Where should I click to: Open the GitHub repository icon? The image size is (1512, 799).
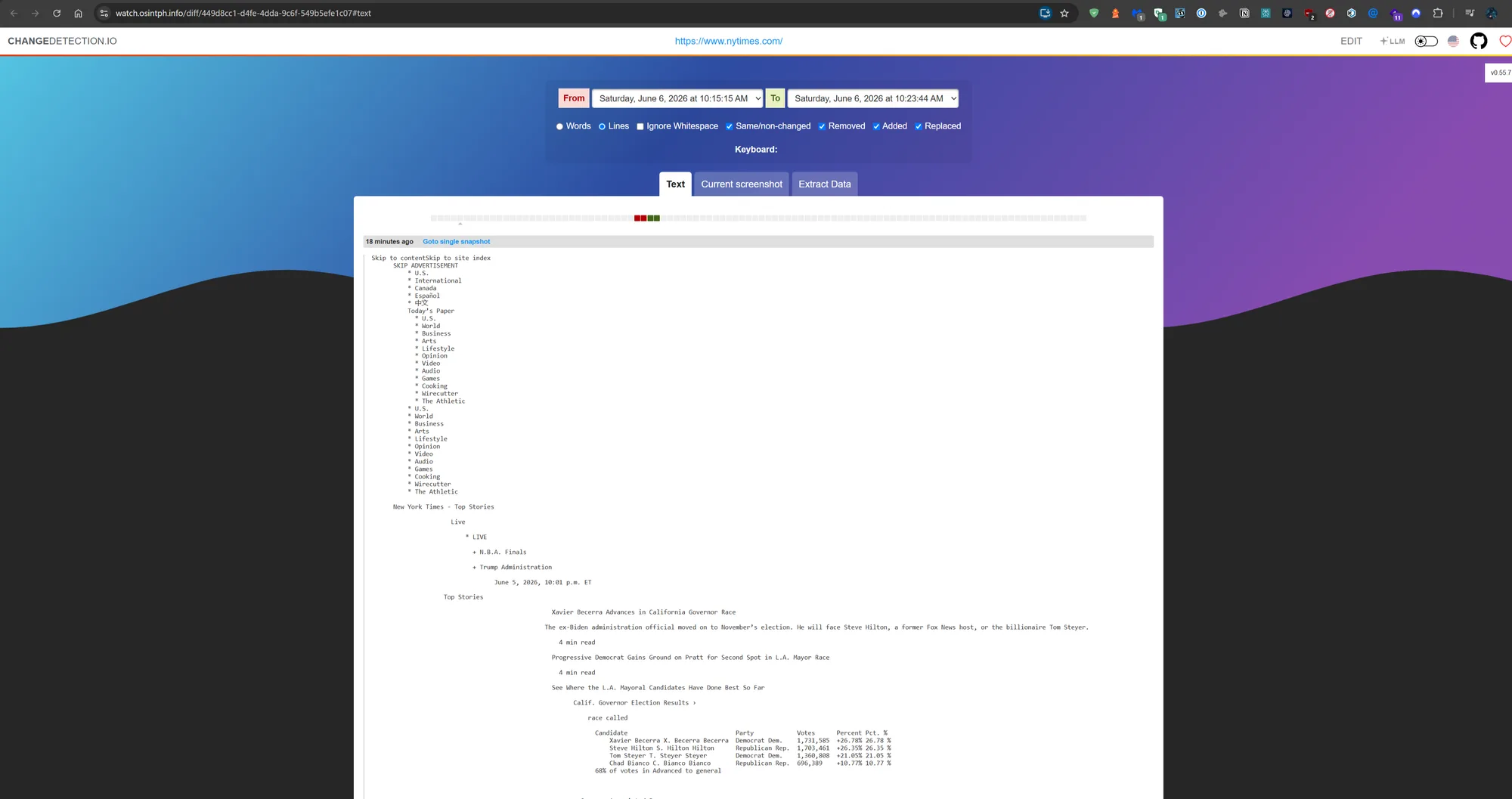[1479, 41]
